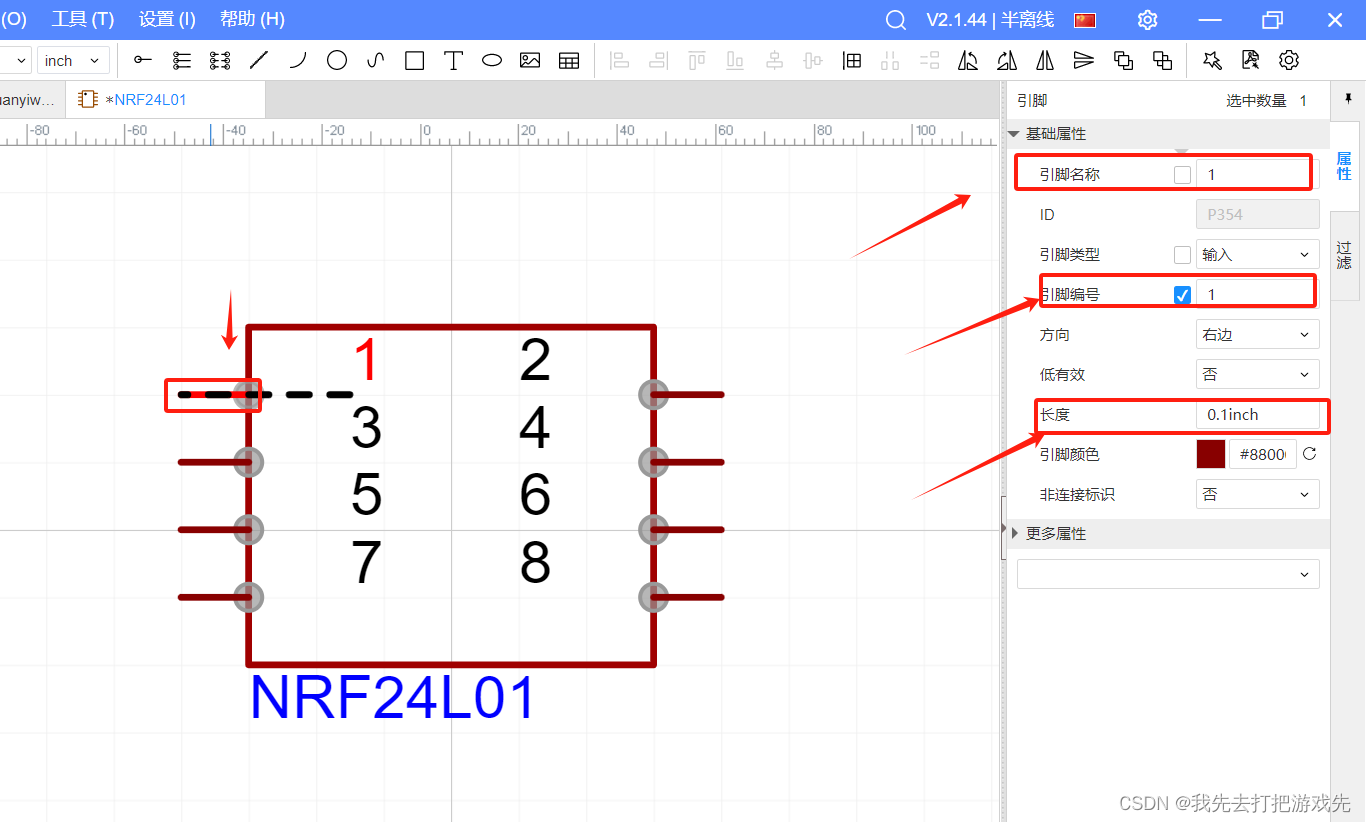Select the double-sided pin array tool

(x=220, y=60)
